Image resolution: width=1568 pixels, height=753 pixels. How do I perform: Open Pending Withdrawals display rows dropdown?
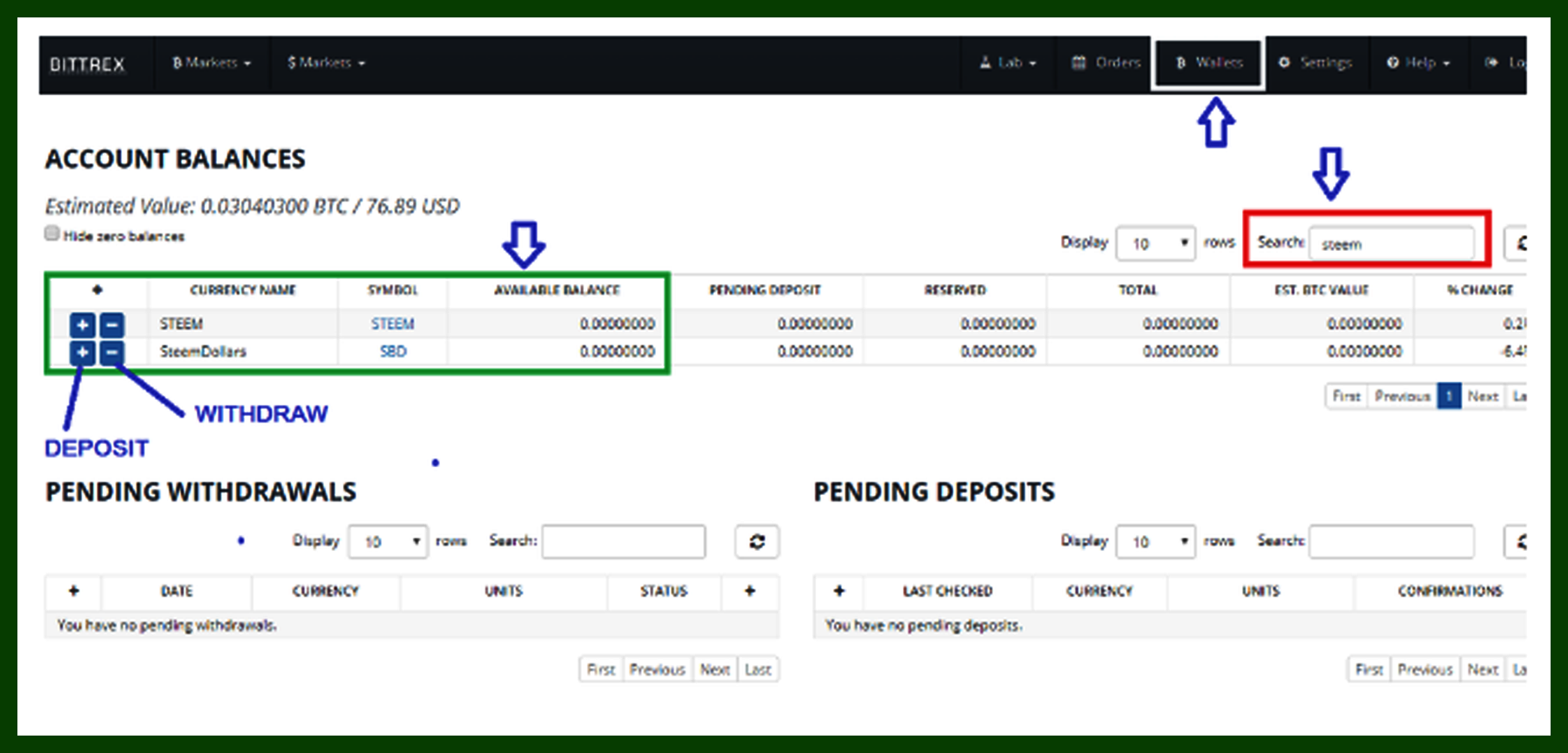coord(388,541)
